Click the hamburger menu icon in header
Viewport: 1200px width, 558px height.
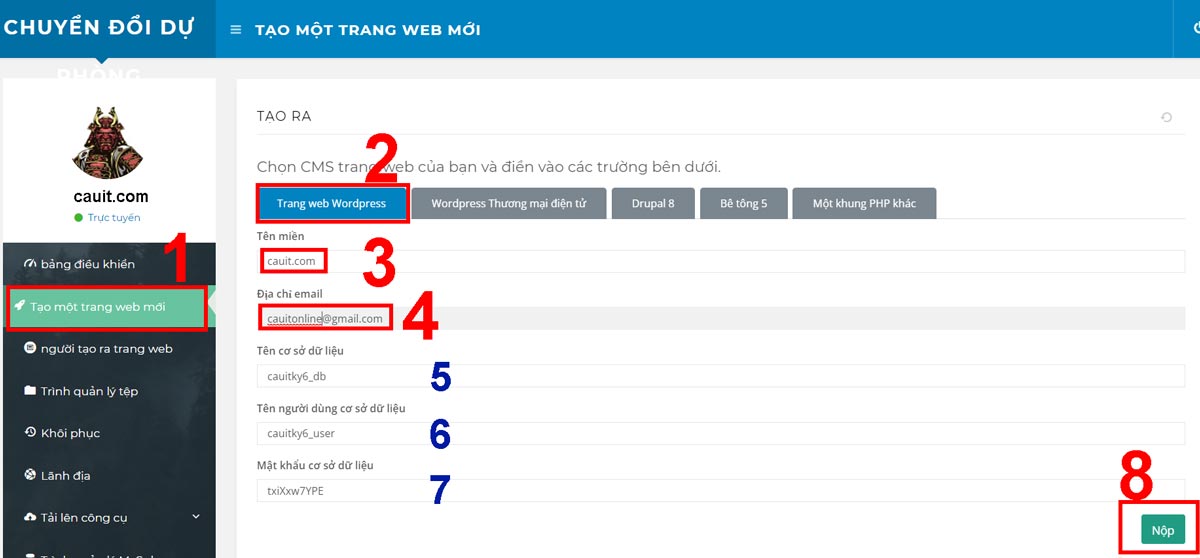236,30
